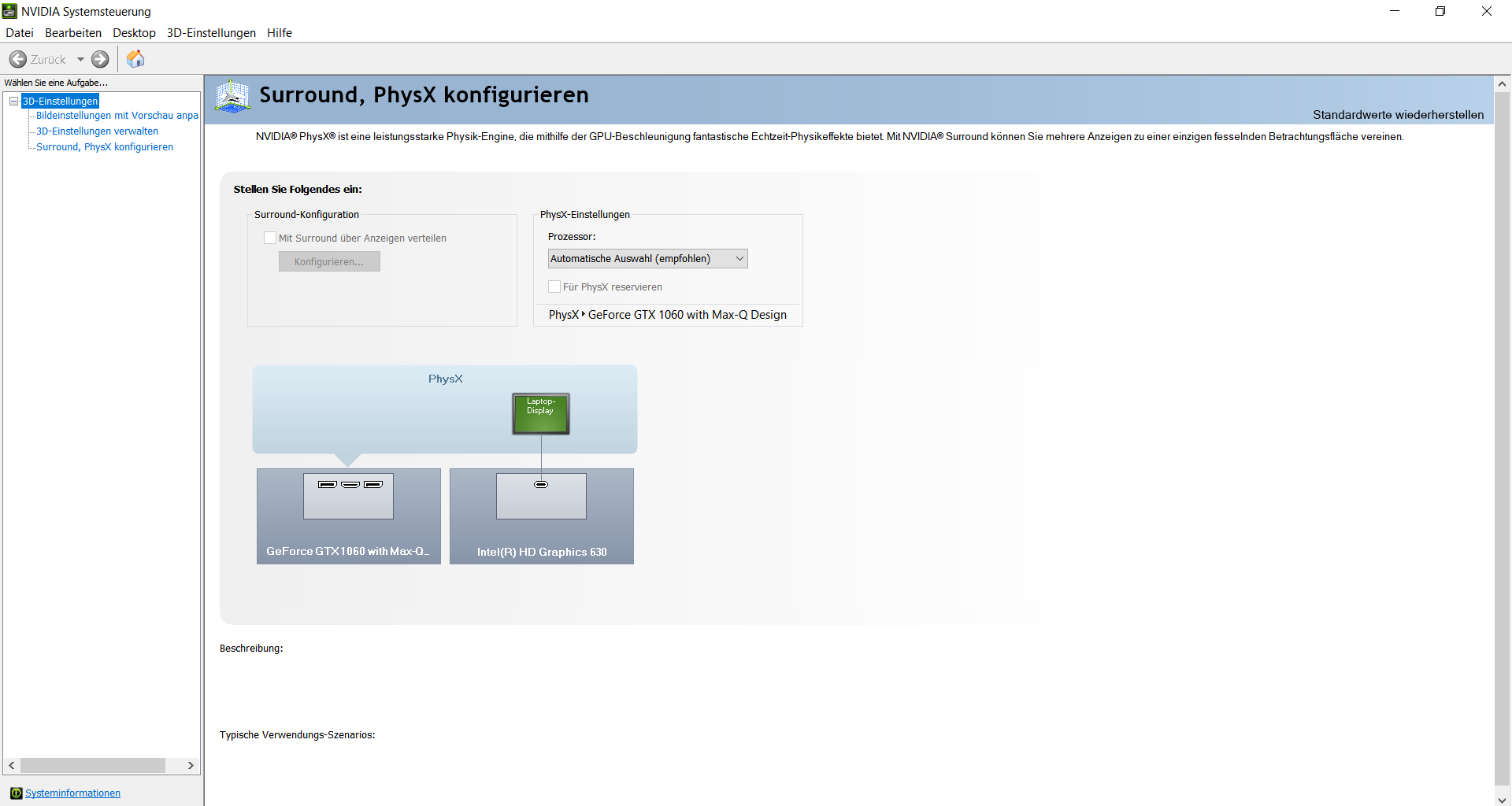
Task: Select Surround, PhysX konfigurieren tree item
Action: click(x=105, y=147)
